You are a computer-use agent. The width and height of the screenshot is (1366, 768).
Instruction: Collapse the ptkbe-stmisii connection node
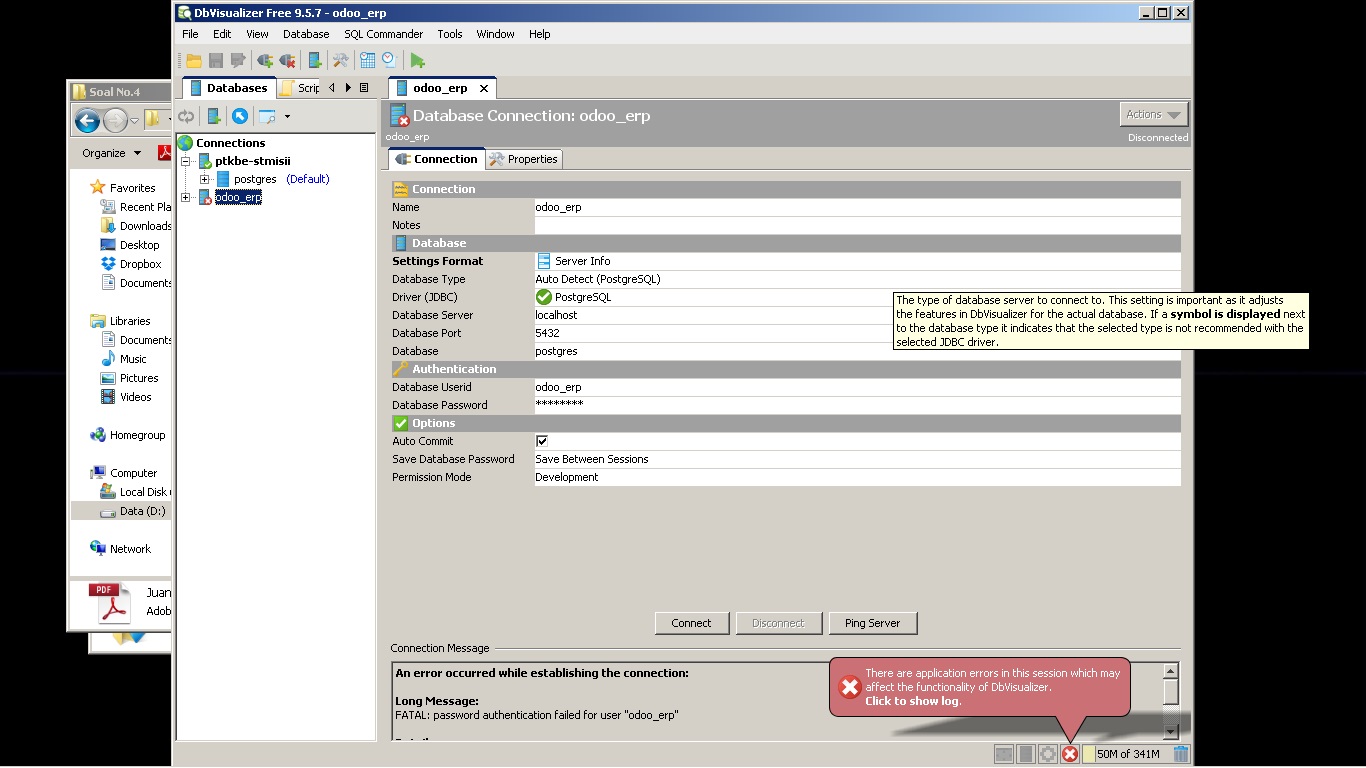[x=185, y=161]
